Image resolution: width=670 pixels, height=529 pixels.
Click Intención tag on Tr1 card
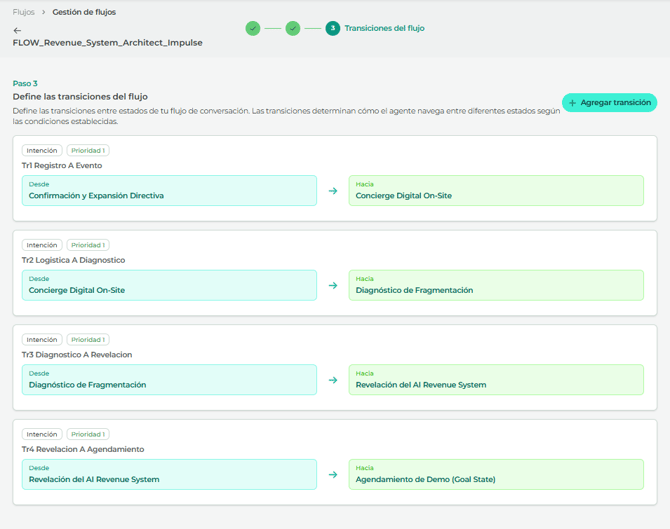coord(42,151)
